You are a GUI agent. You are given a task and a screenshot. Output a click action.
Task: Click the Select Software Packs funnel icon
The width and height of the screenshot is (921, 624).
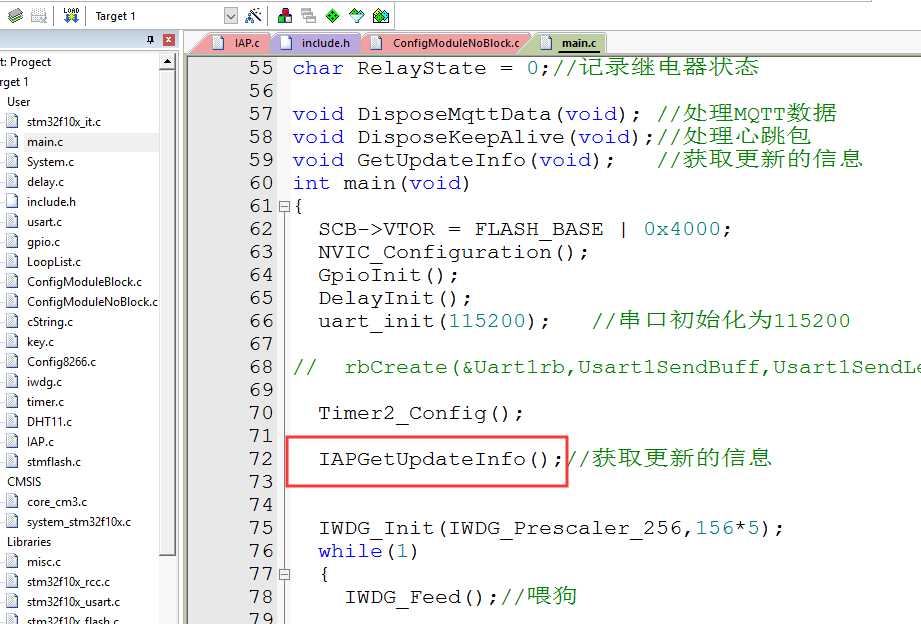pyautogui.click(x=357, y=16)
